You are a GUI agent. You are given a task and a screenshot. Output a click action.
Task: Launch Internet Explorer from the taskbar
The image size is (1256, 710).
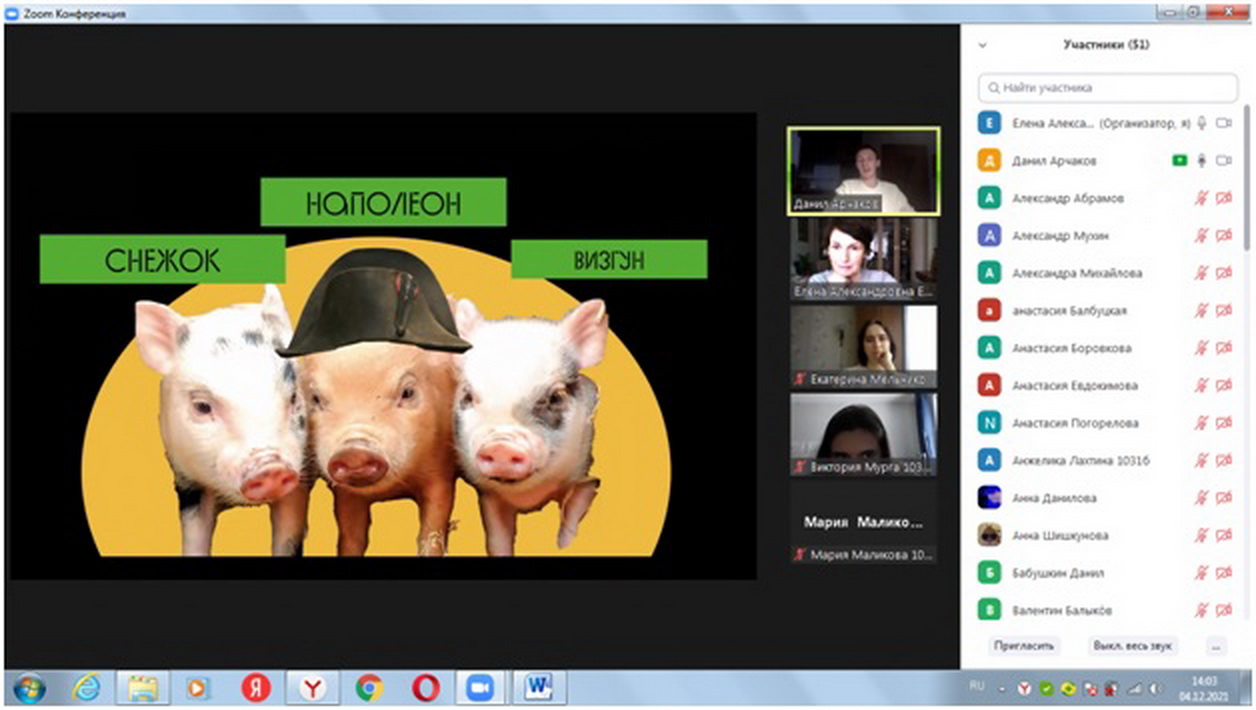[x=87, y=687]
